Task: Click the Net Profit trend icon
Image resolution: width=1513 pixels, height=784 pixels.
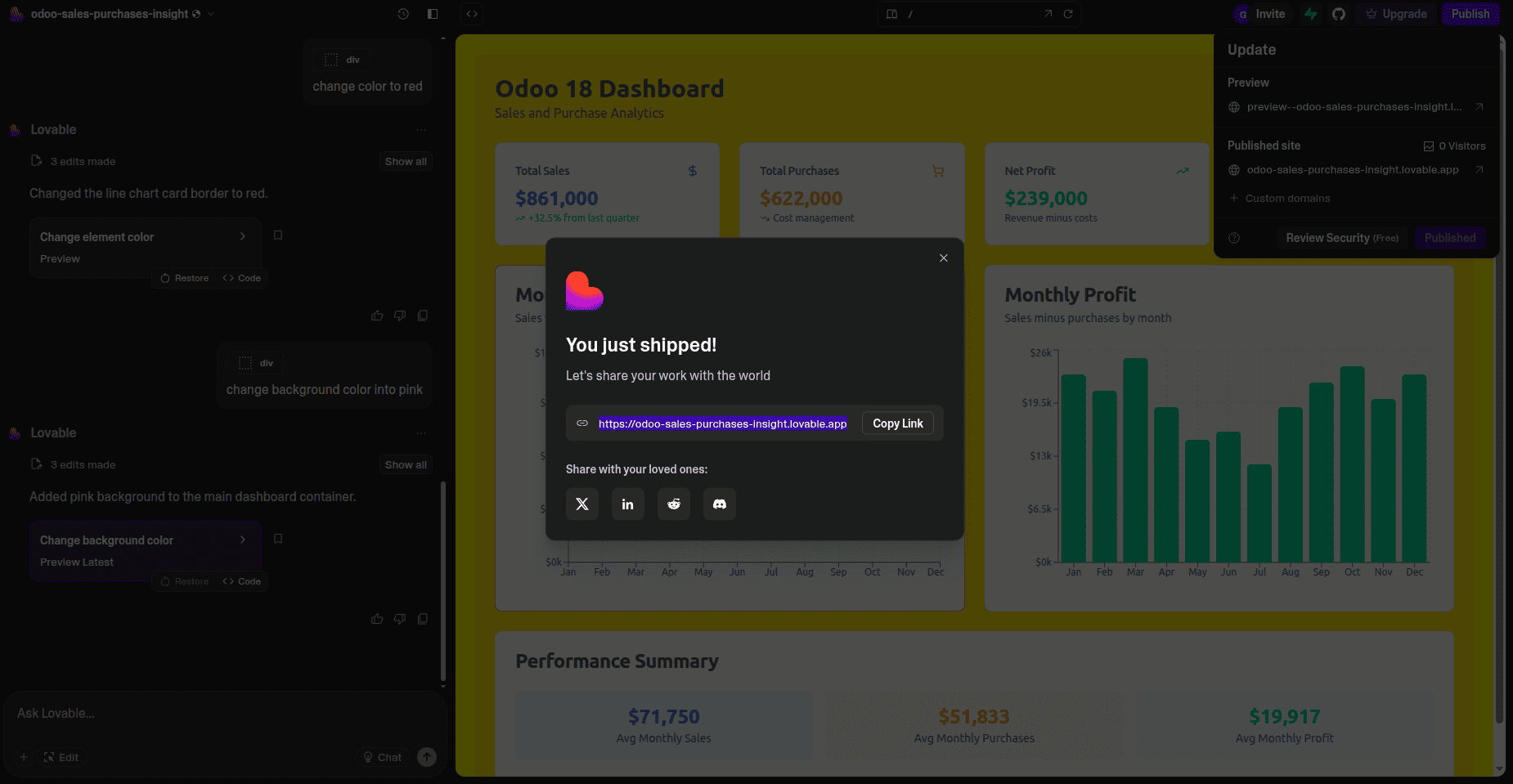Action: (x=1183, y=171)
